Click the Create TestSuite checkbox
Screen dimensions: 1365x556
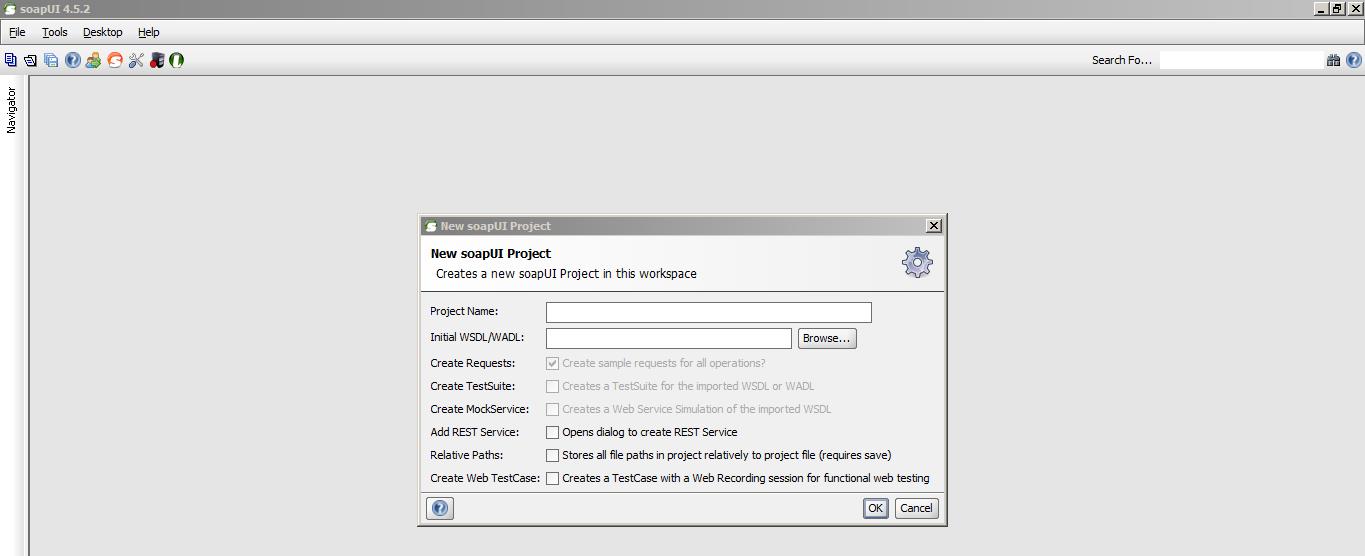click(x=552, y=386)
